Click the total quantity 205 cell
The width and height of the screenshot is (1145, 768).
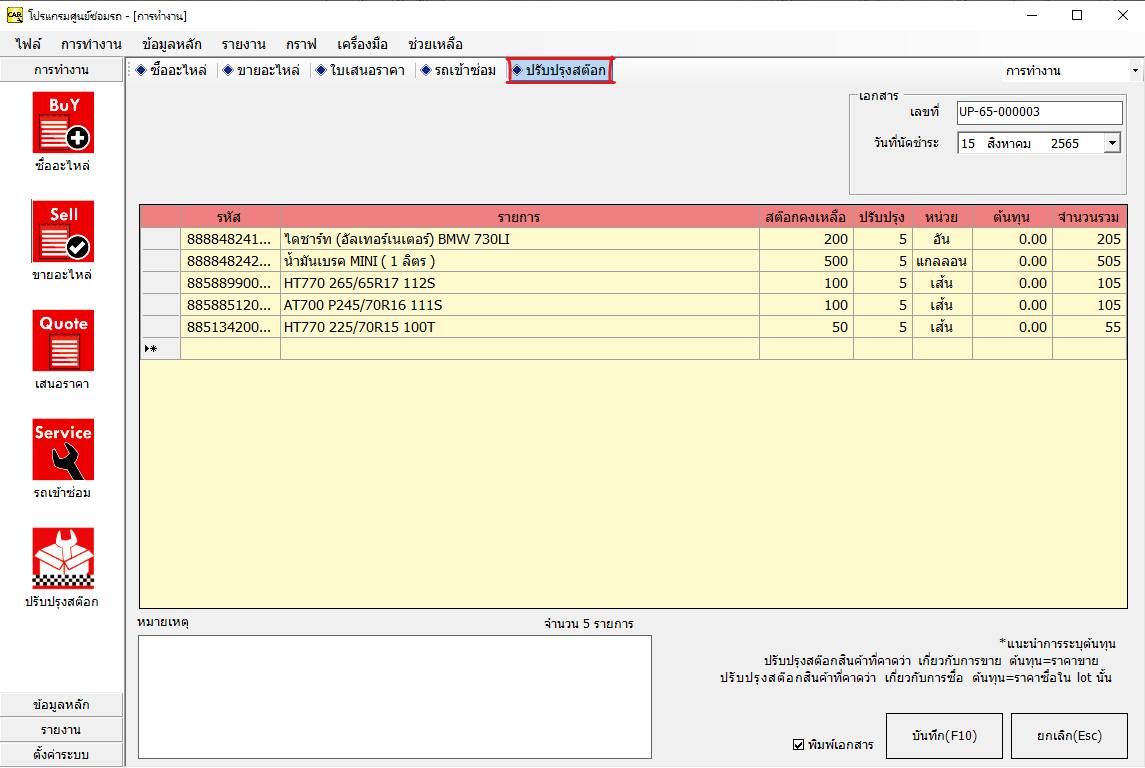[1089, 239]
